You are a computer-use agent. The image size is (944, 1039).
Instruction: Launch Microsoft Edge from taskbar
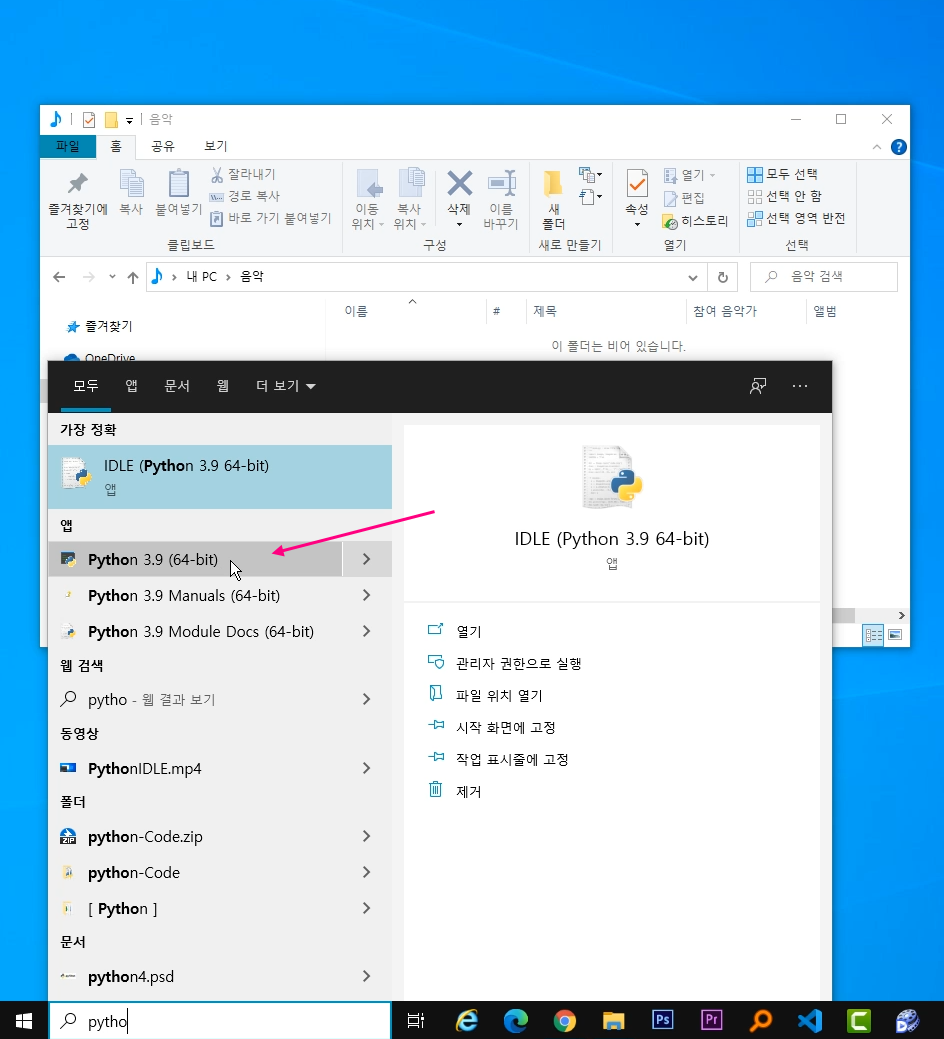coord(515,1020)
